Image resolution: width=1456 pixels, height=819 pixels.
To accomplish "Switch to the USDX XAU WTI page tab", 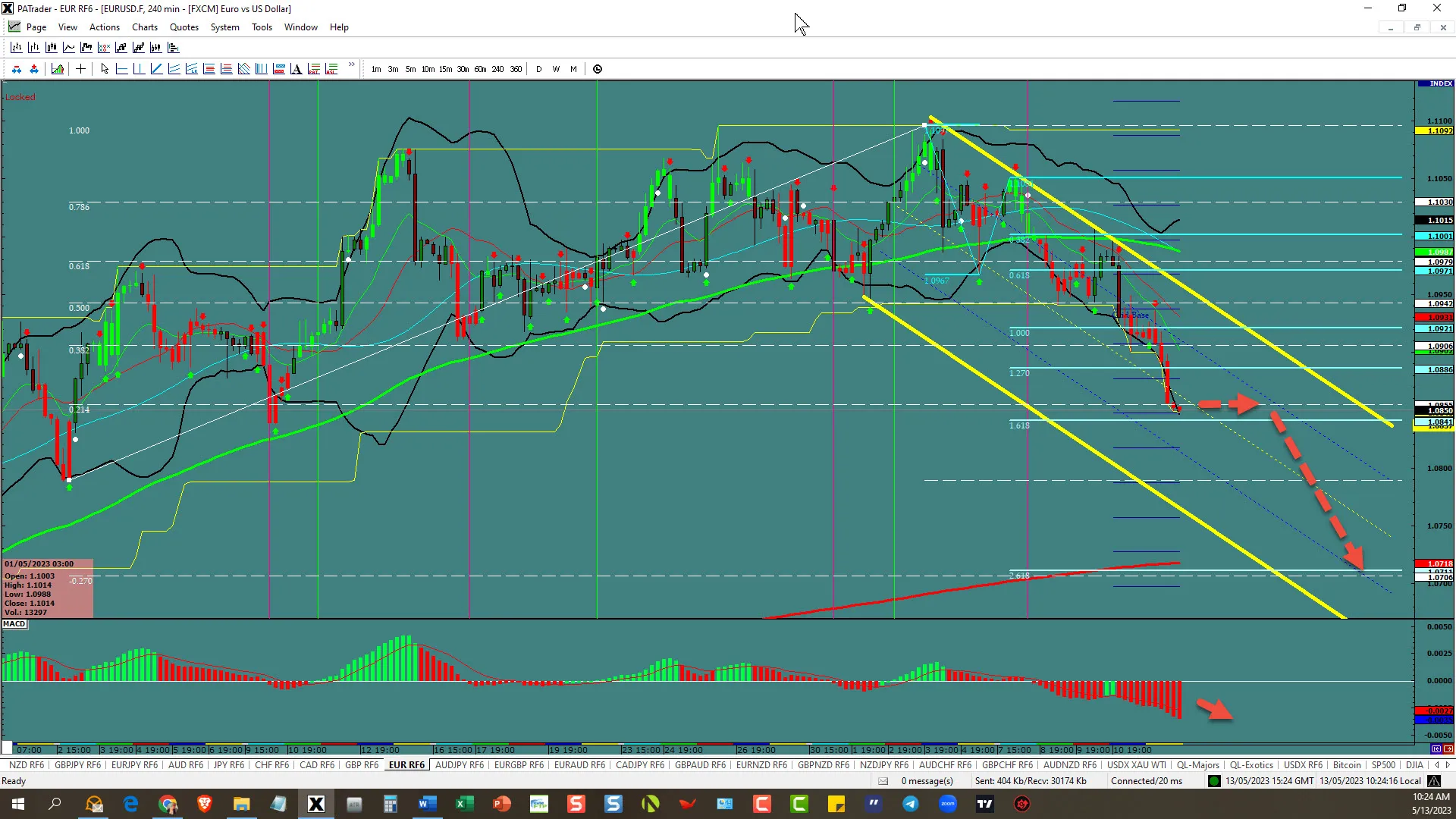I will (x=1137, y=765).
